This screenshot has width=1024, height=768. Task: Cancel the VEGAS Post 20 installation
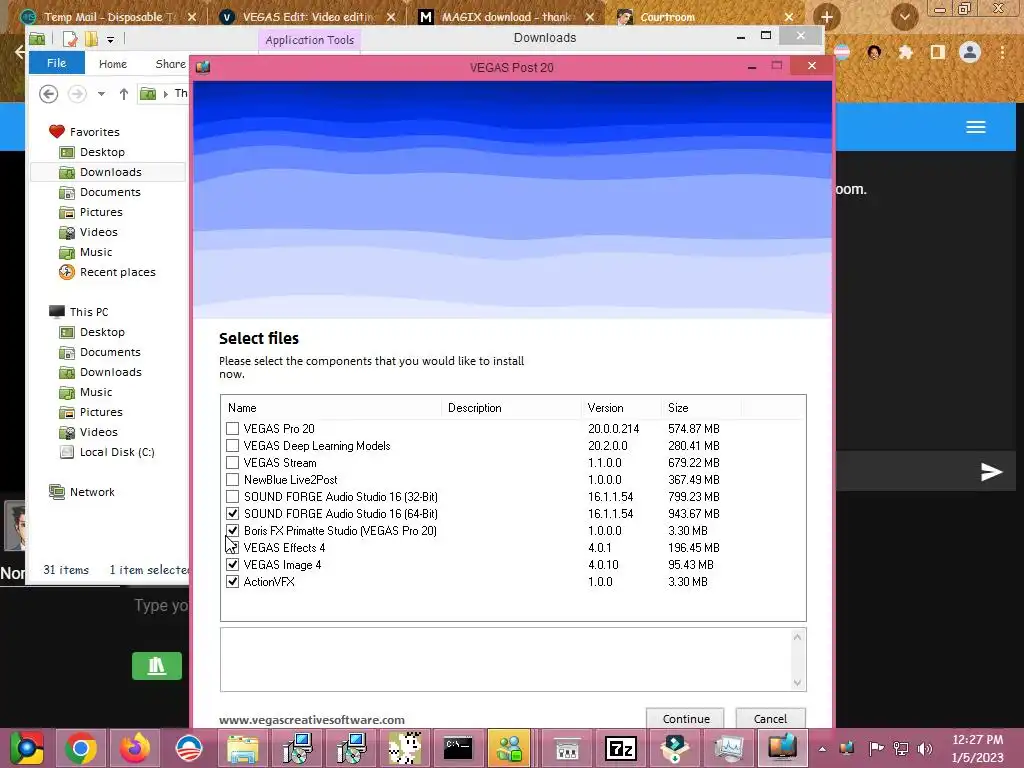click(771, 718)
